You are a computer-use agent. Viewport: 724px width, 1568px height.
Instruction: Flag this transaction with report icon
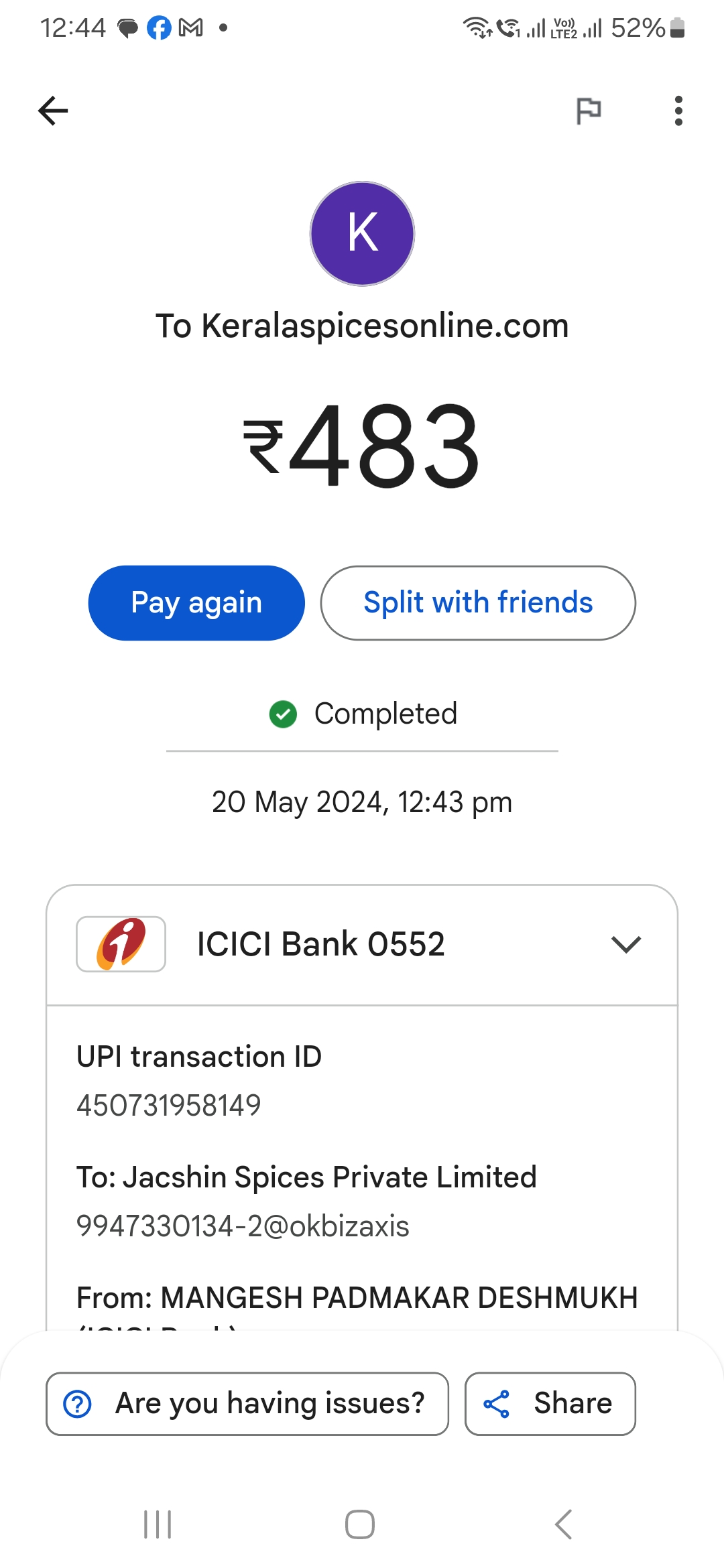[589, 111]
